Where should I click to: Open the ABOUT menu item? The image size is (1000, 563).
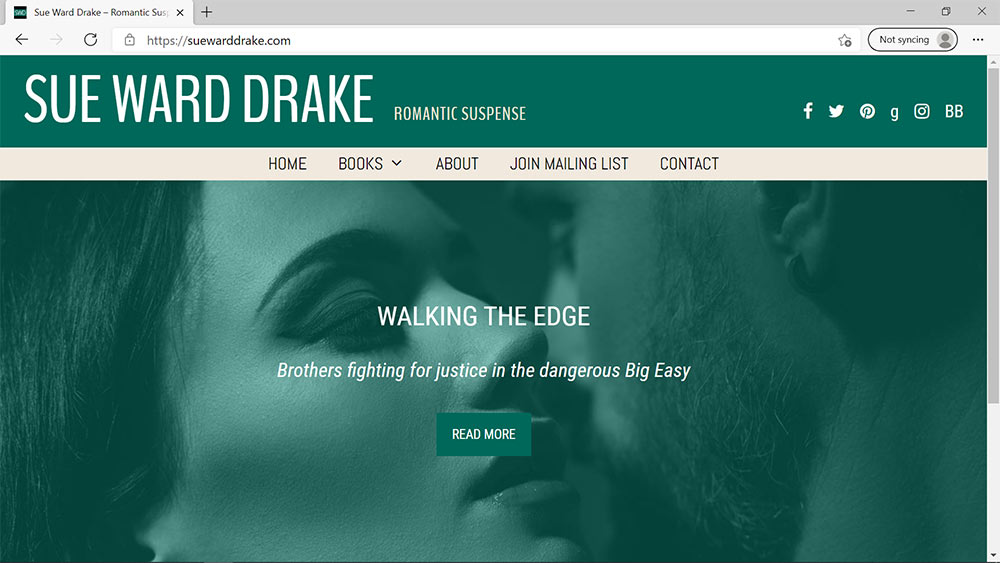457,164
